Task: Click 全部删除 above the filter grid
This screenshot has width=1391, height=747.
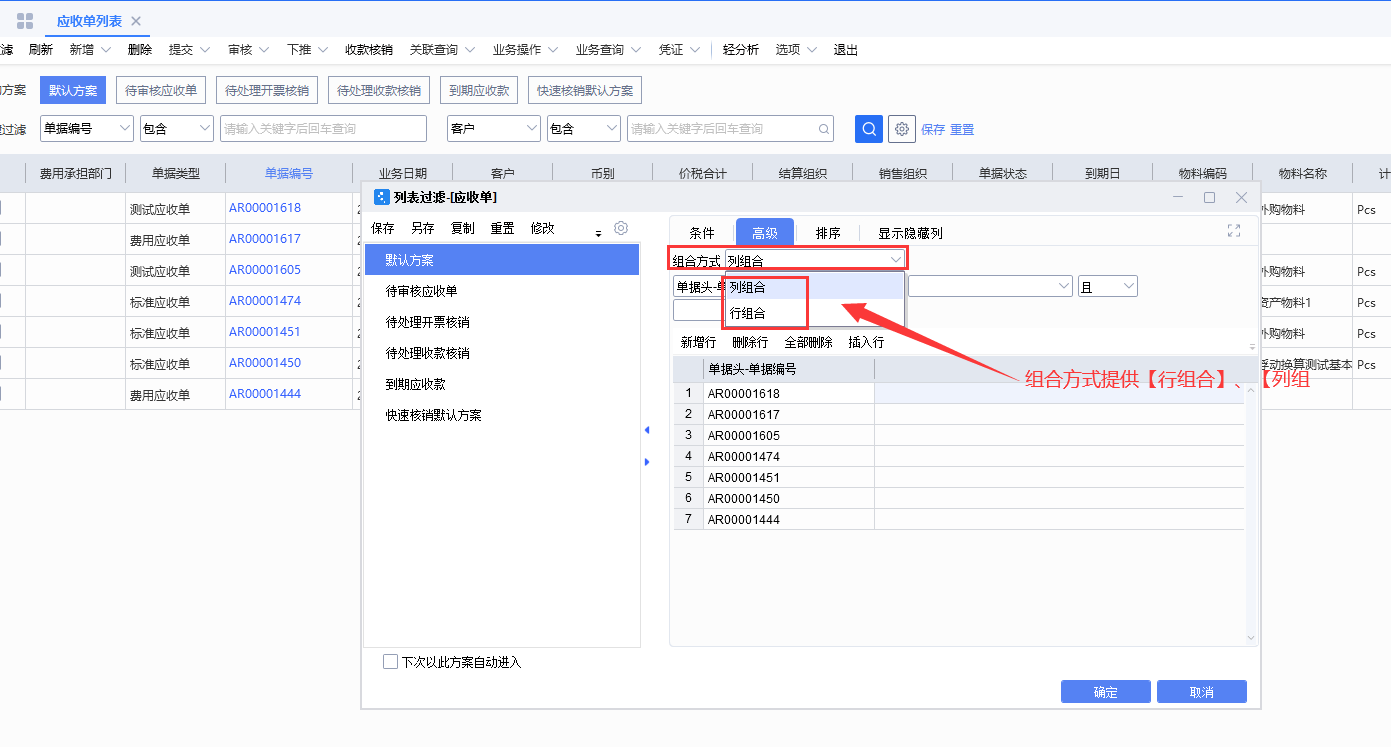Action: tap(808, 342)
